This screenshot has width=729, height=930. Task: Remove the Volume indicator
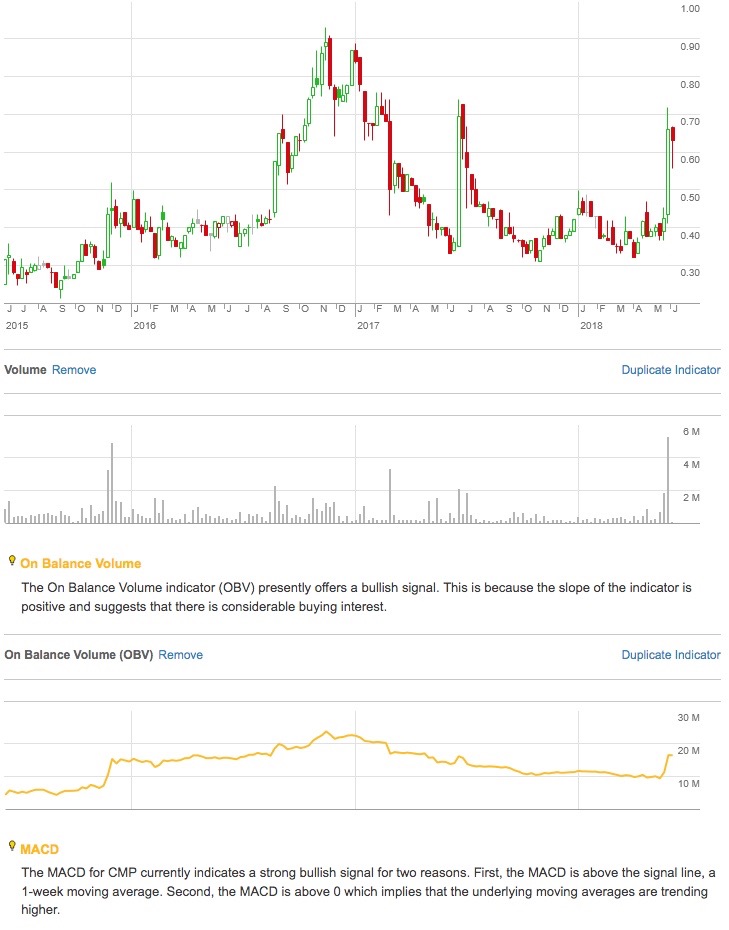click(x=74, y=370)
